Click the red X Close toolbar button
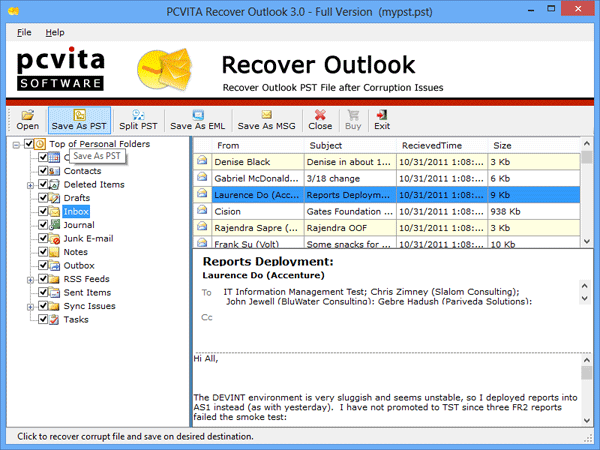Image resolution: width=600 pixels, height=450 pixels. click(320, 120)
